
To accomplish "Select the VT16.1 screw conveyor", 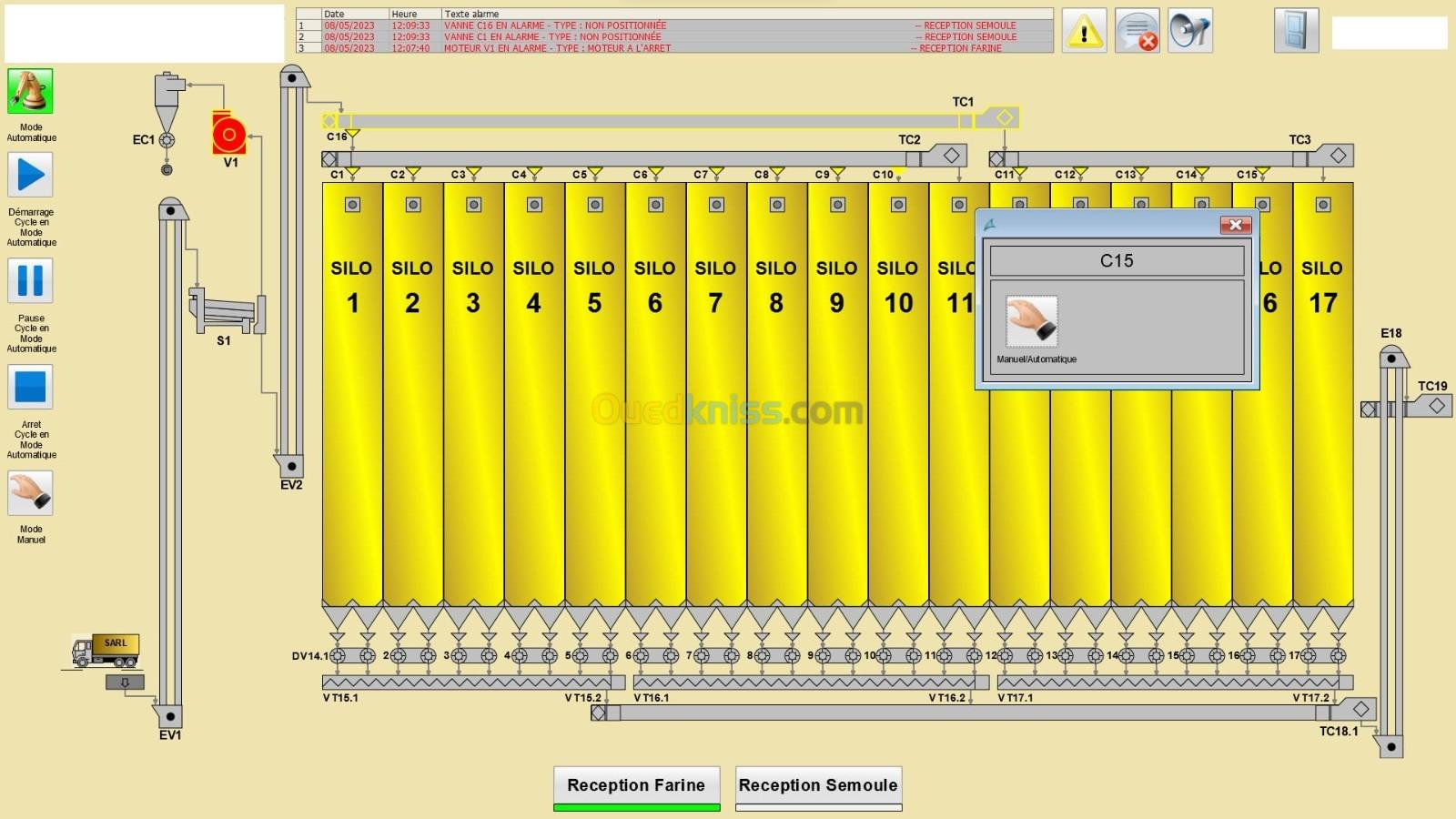I will [811, 682].
